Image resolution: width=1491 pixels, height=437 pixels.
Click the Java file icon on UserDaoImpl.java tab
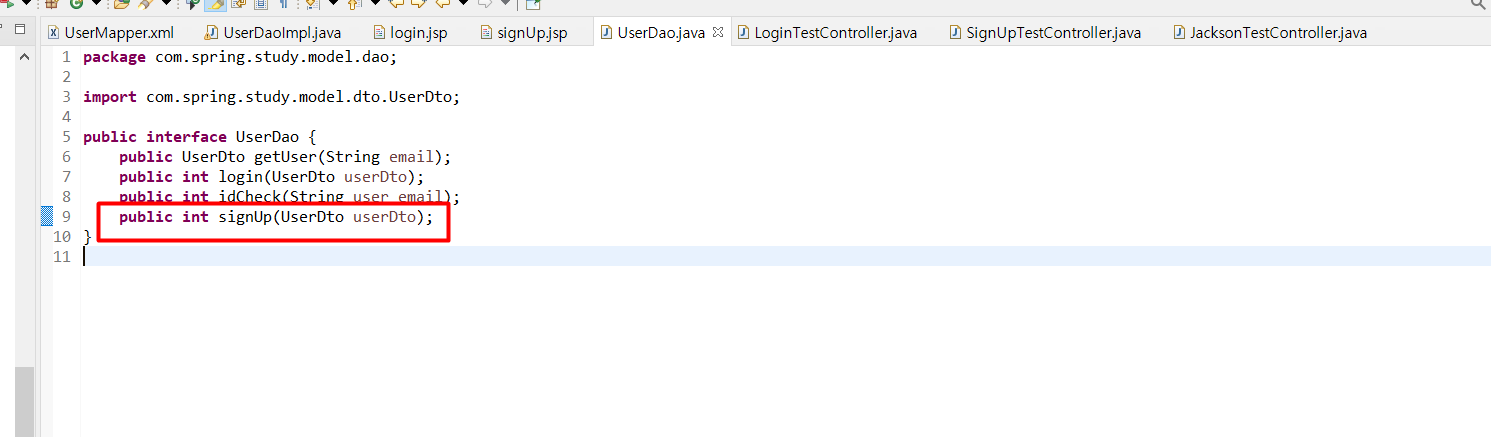click(212, 33)
